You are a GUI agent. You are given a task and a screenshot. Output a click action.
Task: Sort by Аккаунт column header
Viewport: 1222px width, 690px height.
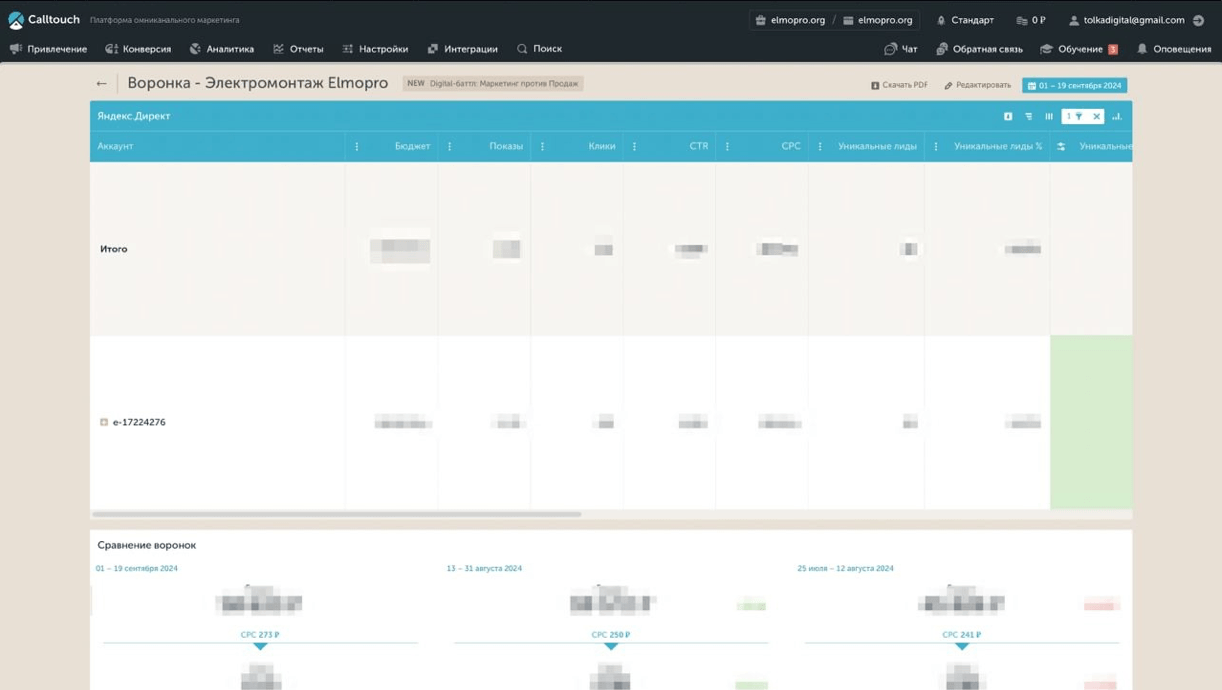tap(115, 147)
